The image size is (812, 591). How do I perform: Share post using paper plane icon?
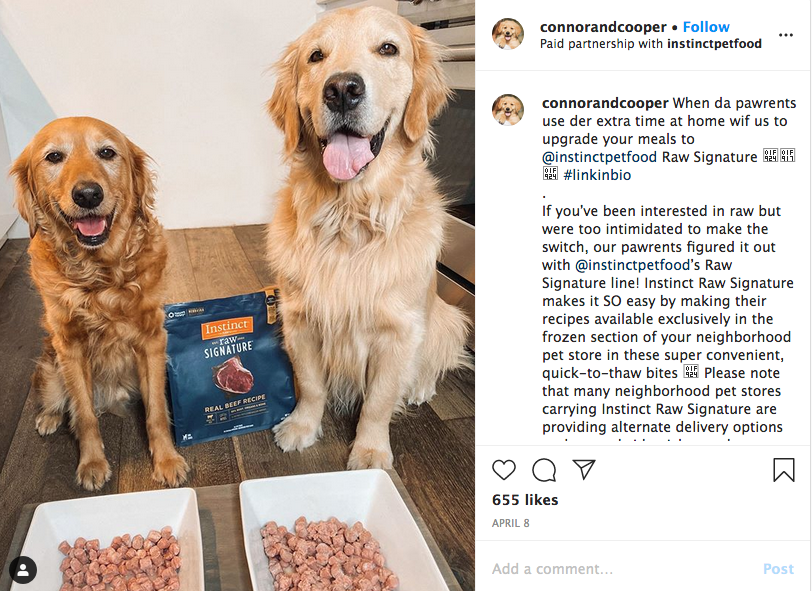584,469
